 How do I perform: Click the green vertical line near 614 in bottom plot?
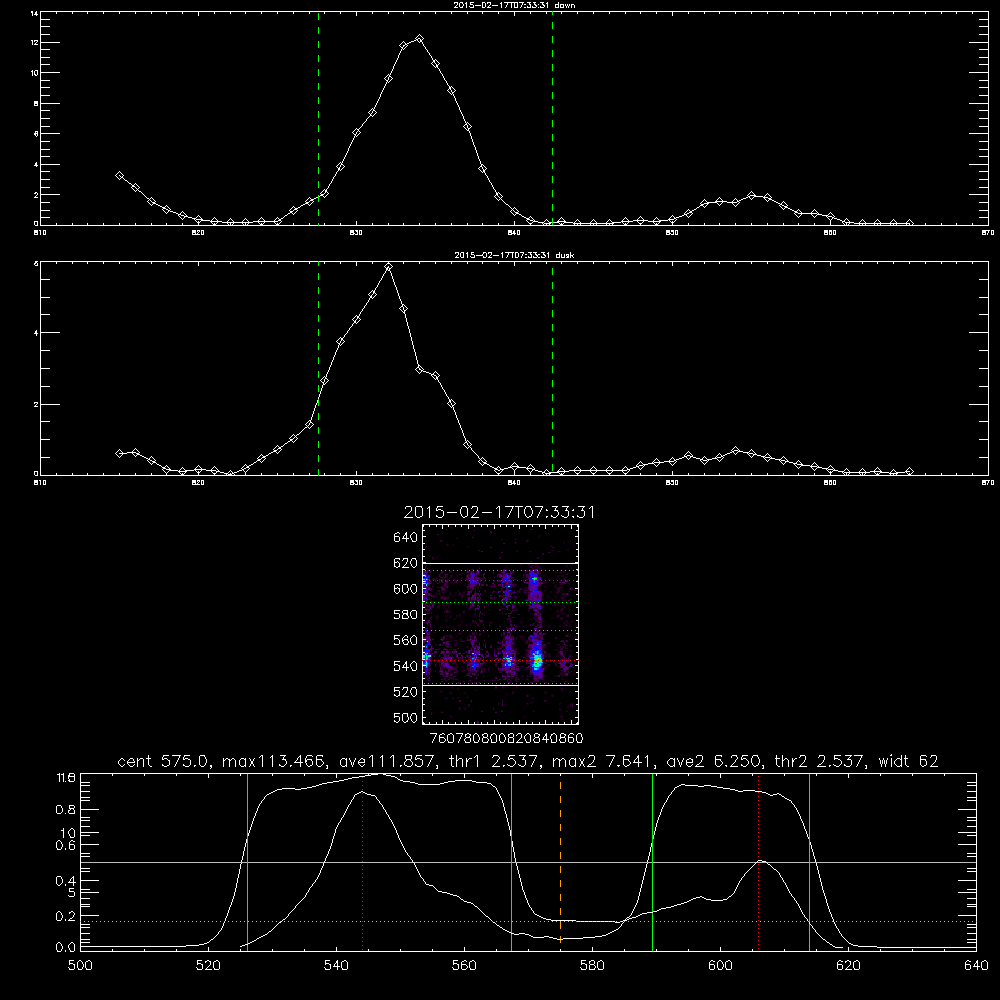click(x=809, y=861)
